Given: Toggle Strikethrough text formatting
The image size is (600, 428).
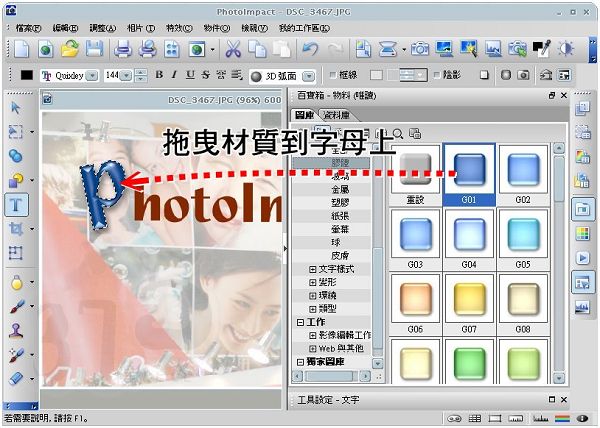Looking at the screenshot, I should coord(205,75).
